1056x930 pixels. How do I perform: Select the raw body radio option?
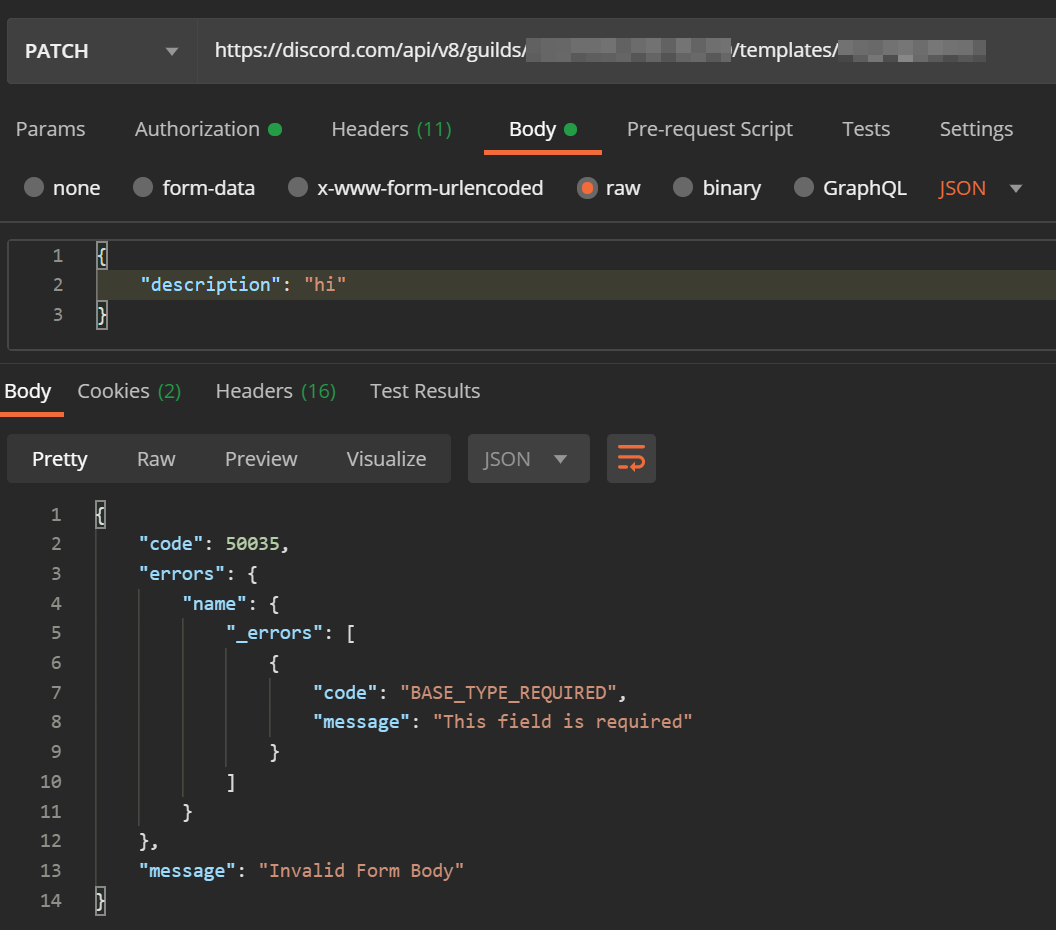pyautogui.click(x=587, y=188)
